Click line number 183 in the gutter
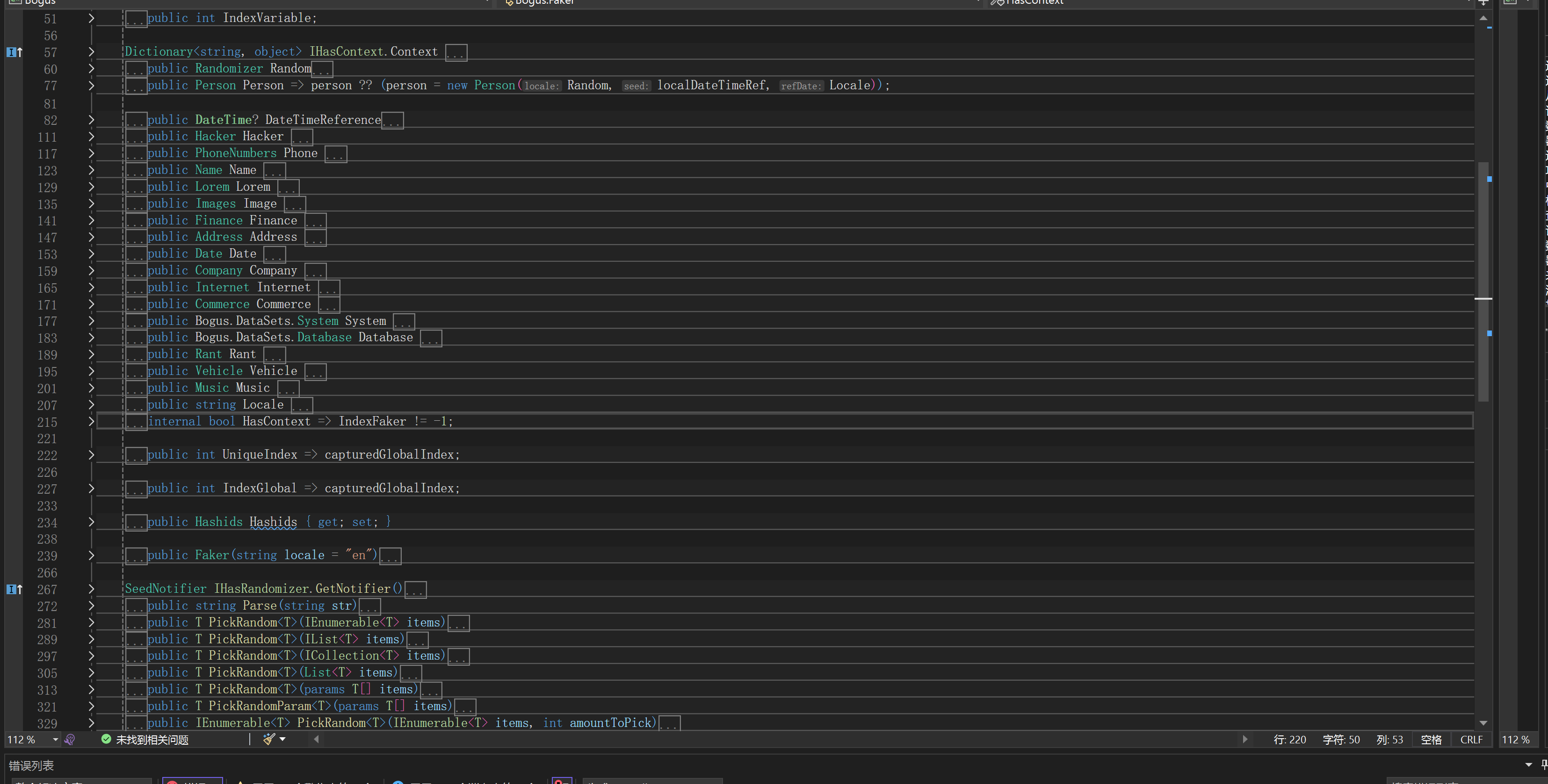This screenshot has width=1548, height=784. coord(47,338)
